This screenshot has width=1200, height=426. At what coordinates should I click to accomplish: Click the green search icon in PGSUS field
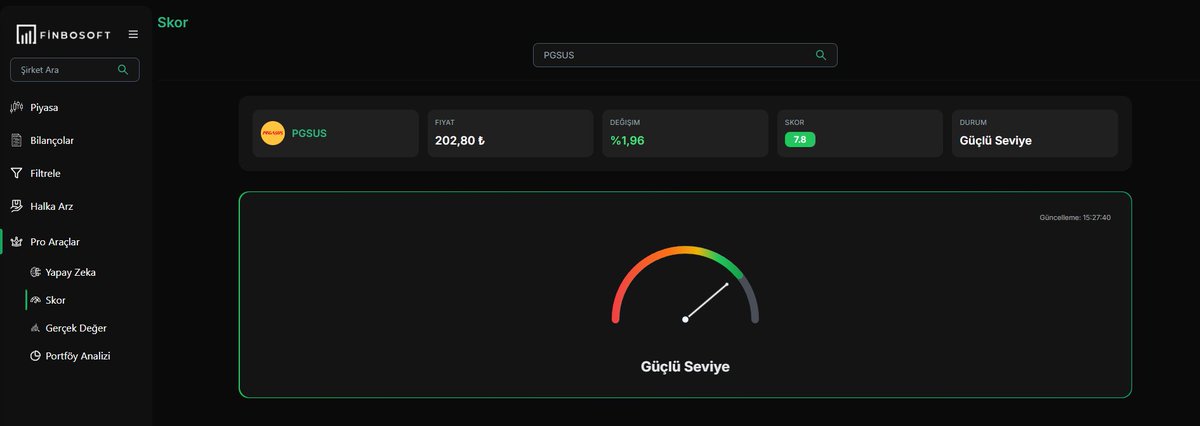tap(821, 55)
